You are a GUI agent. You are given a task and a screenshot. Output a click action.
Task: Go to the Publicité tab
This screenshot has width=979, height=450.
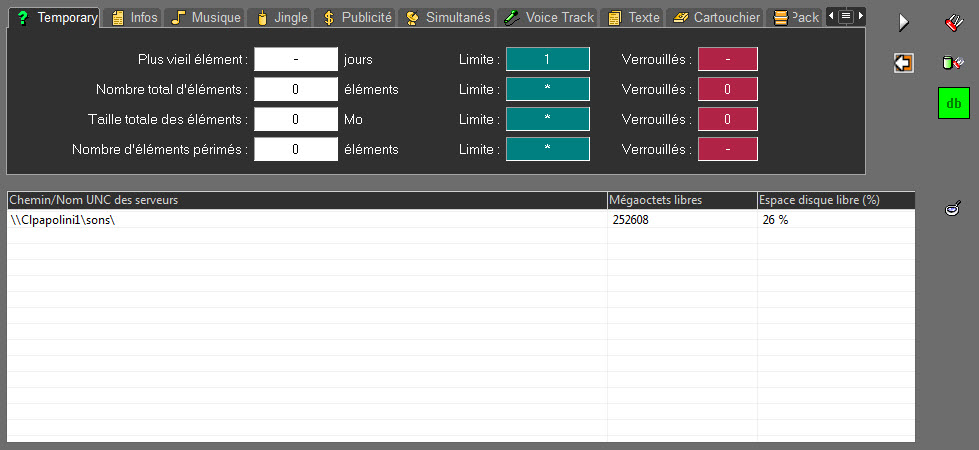[x=357, y=17]
